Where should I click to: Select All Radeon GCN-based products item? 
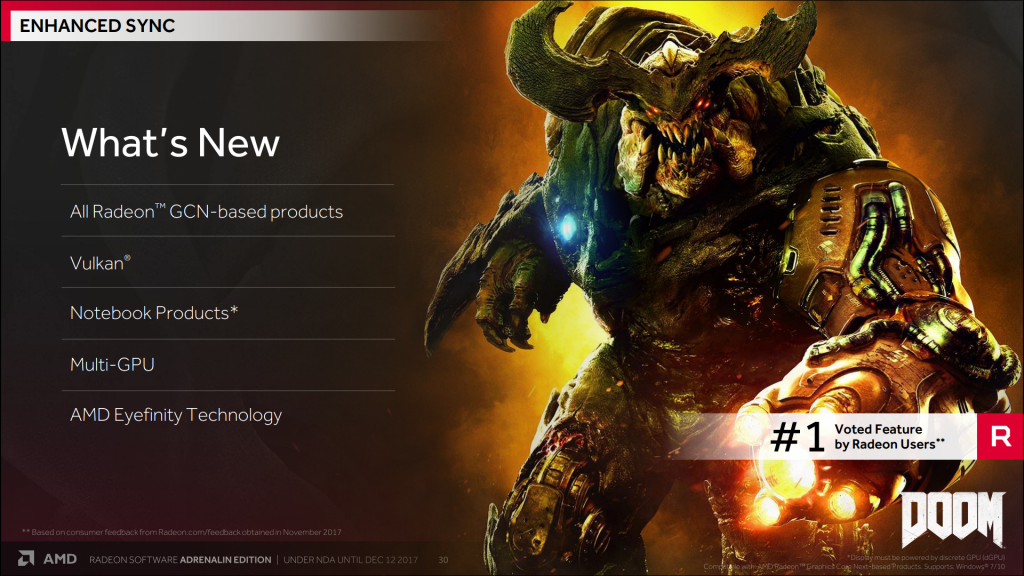click(x=206, y=212)
